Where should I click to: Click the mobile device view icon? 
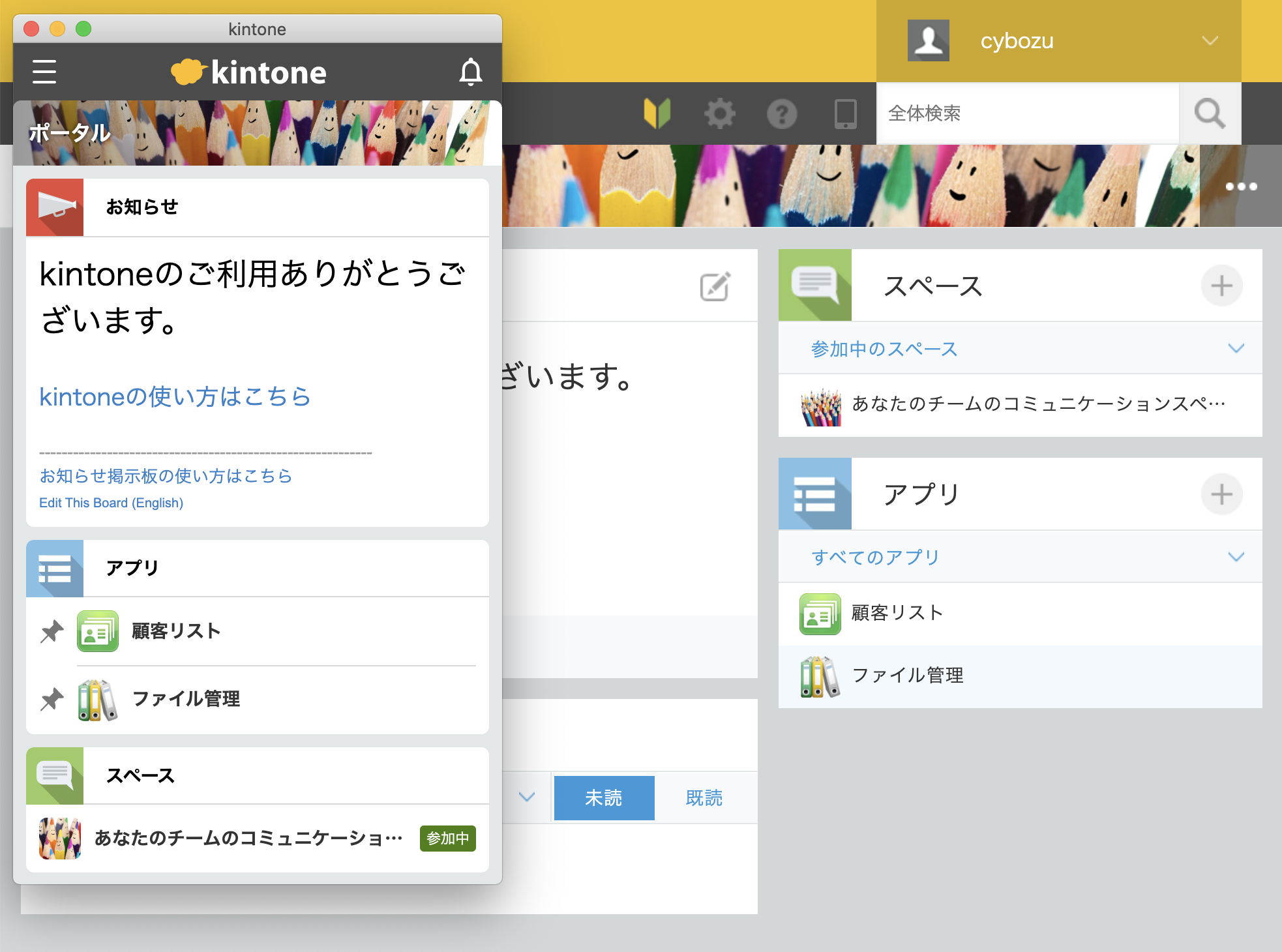tap(845, 113)
